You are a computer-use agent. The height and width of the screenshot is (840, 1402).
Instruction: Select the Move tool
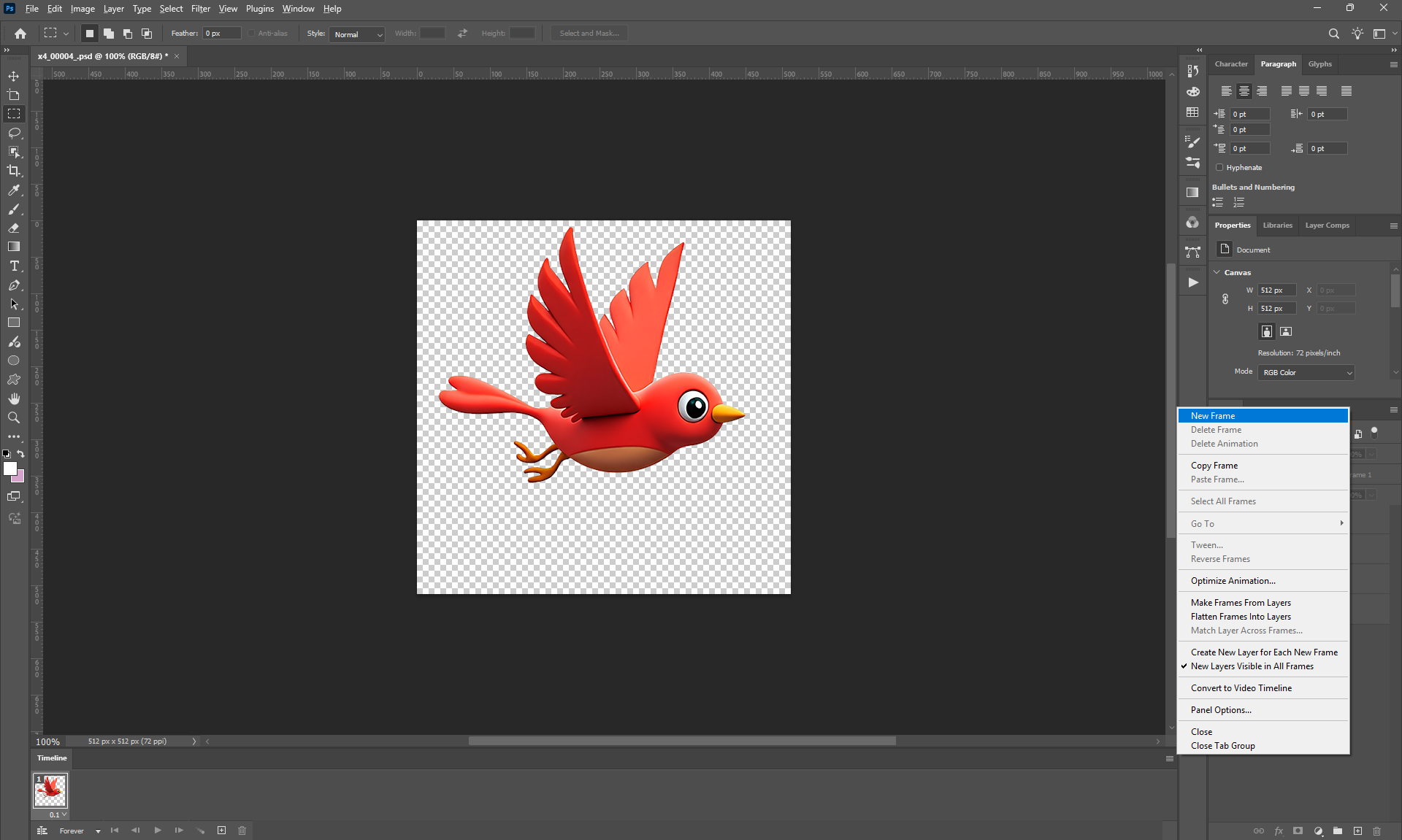[13, 76]
